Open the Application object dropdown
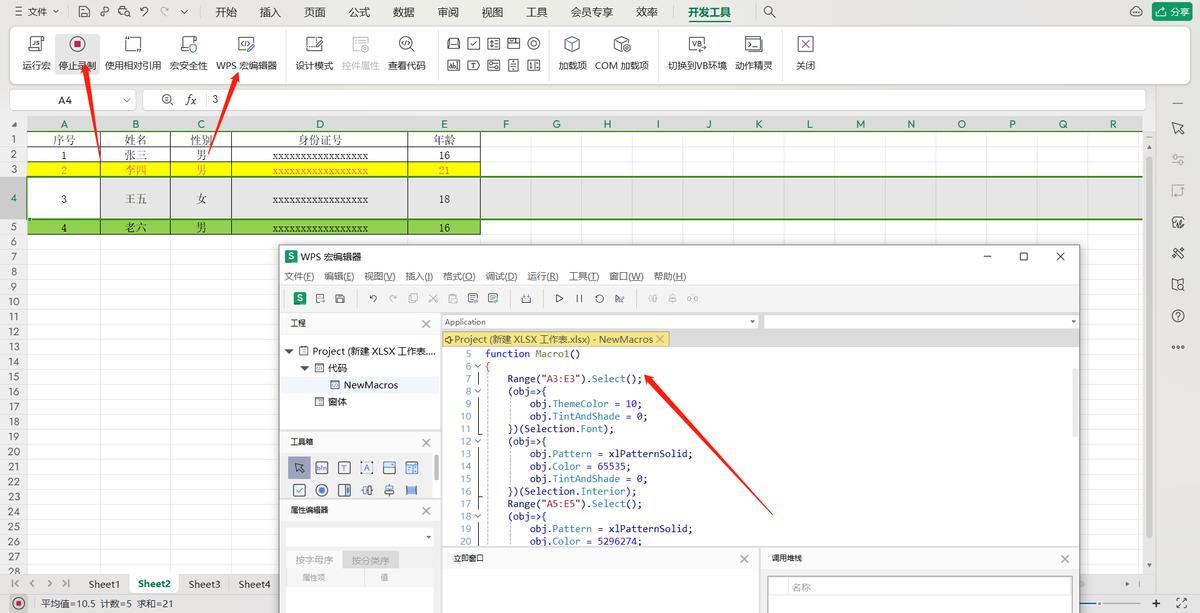The height and width of the screenshot is (613, 1200). click(x=752, y=322)
